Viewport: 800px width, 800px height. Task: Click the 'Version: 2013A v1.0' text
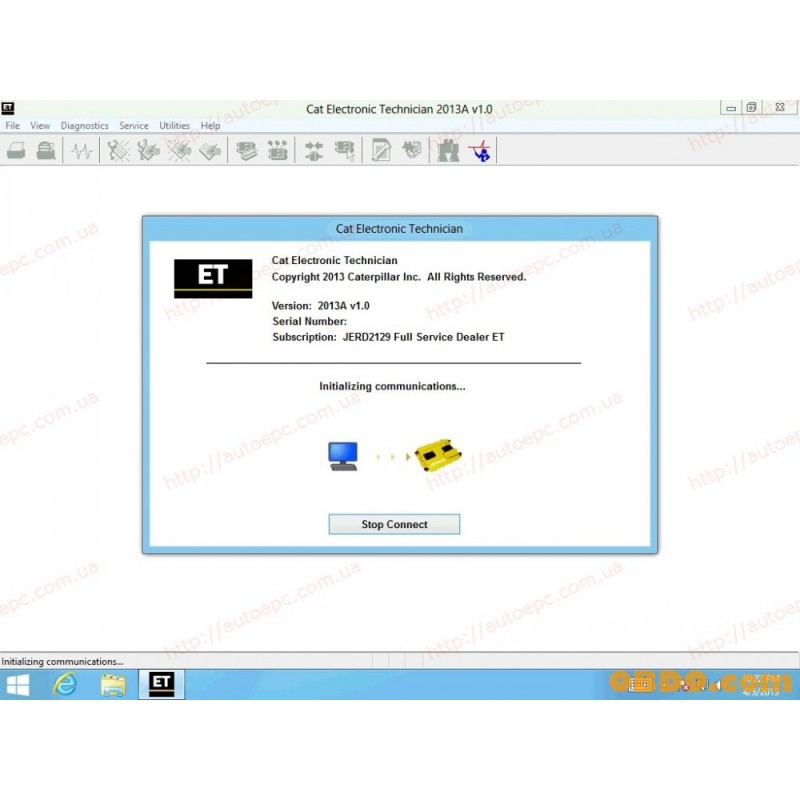click(x=320, y=306)
